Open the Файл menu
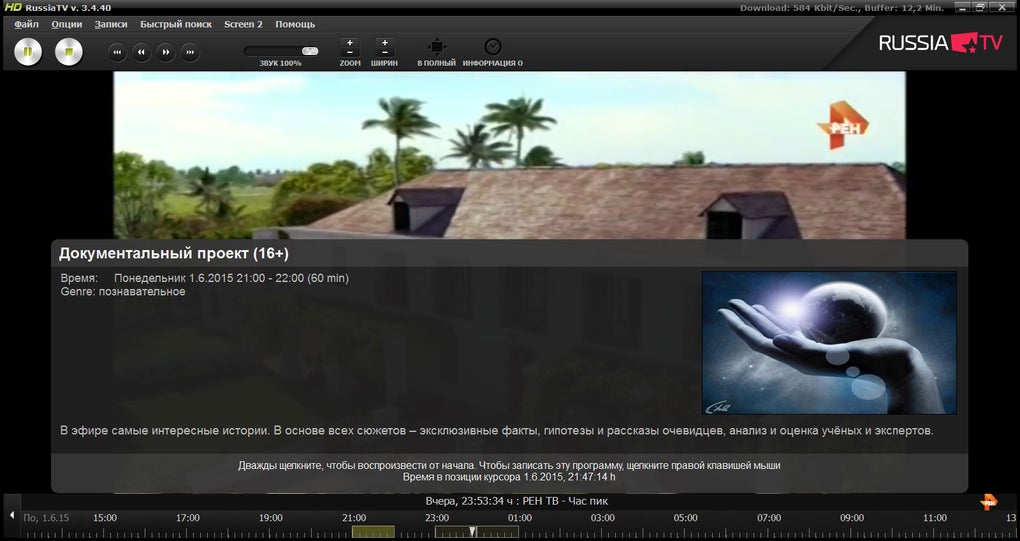Viewport: 1020px width, 541px height. point(27,24)
